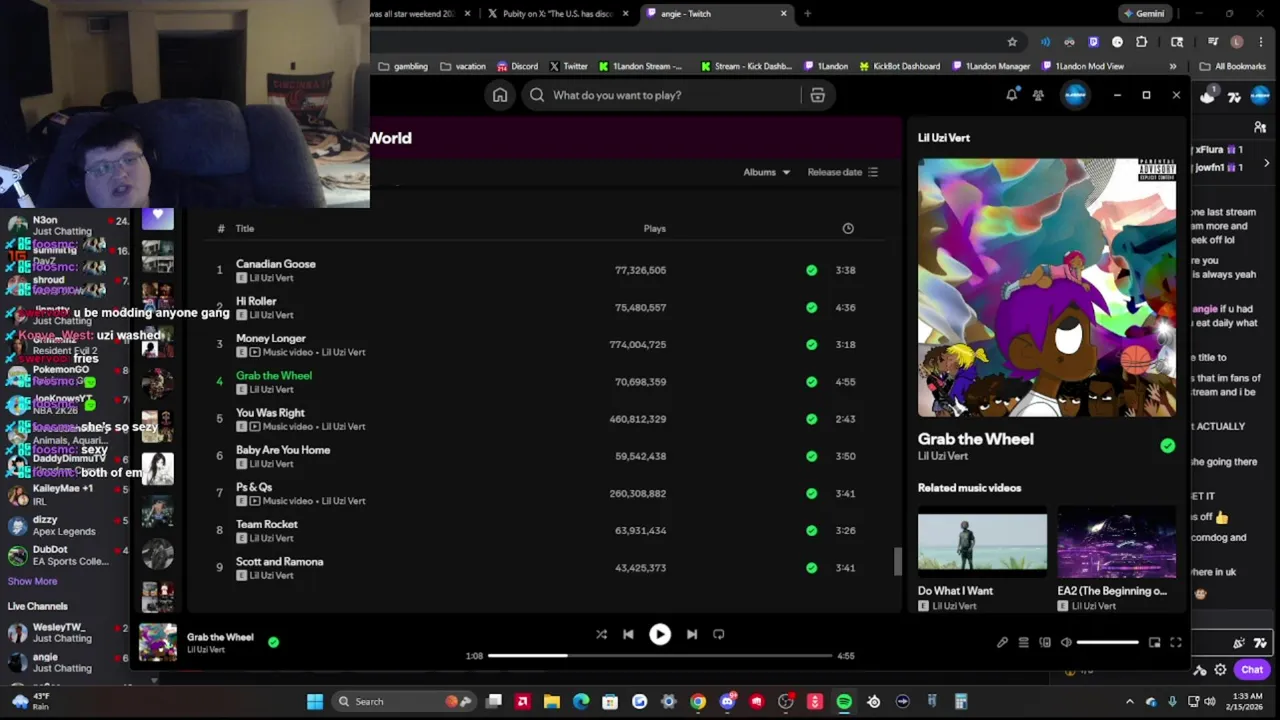Adjust the Spotify volume slider

[1108, 642]
